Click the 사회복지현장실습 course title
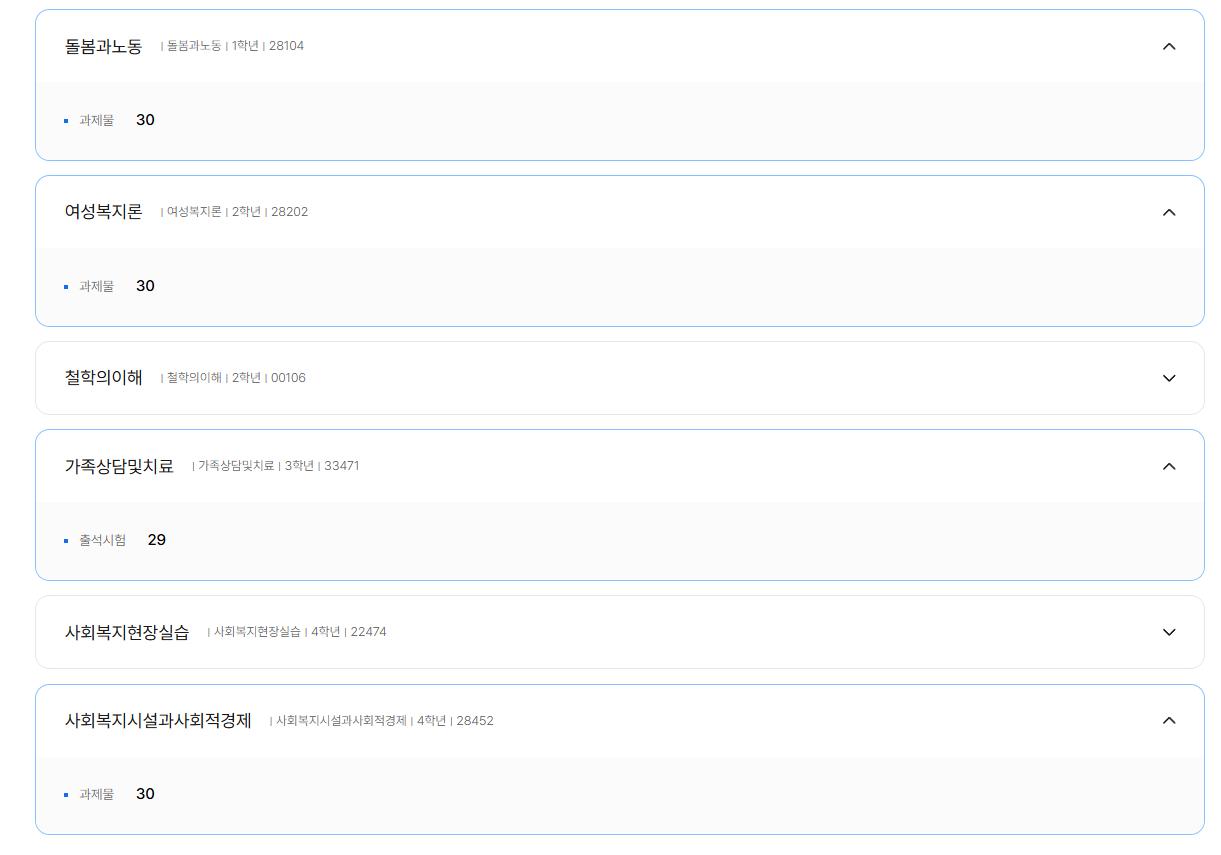The image size is (1221, 855). pyautogui.click(x=127, y=632)
